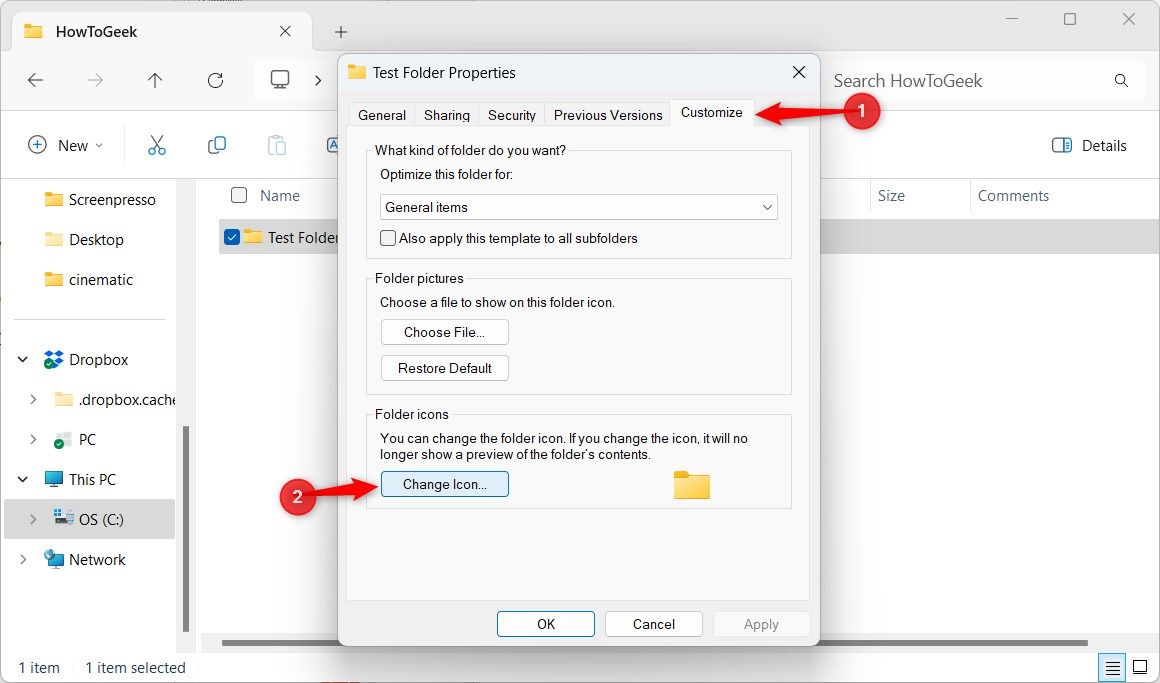Sort by the Comments column header
Viewport: 1160px width, 683px height.
pyautogui.click(x=1014, y=195)
